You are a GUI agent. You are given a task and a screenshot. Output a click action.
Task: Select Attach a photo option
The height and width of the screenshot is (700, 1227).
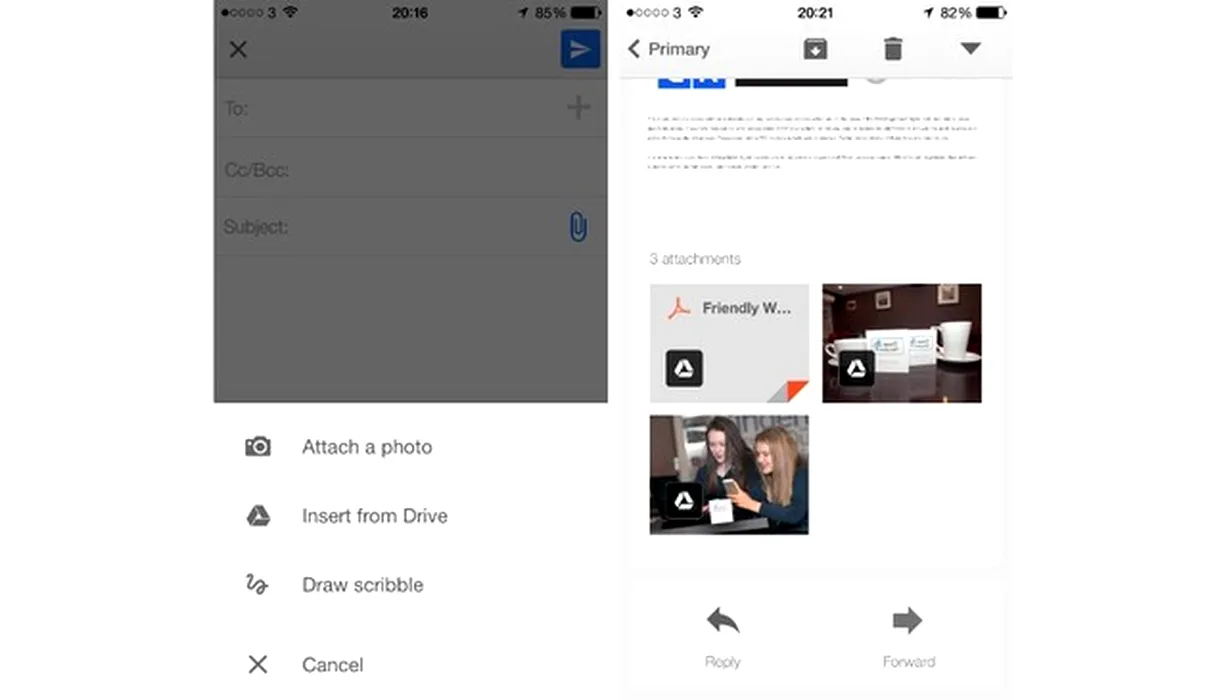(366, 447)
